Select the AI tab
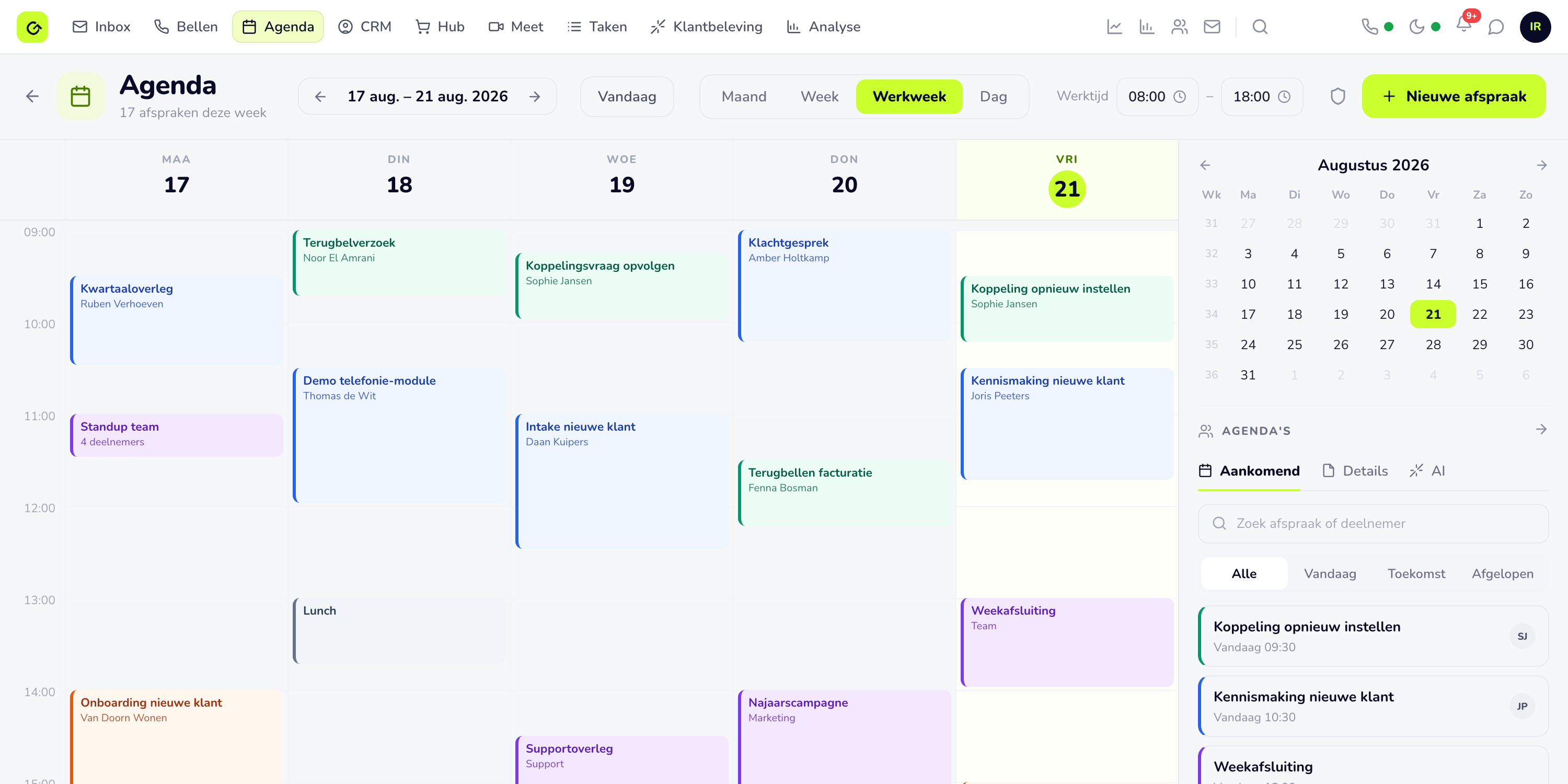The height and width of the screenshot is (784, 1568). [x=1427, y=470]
